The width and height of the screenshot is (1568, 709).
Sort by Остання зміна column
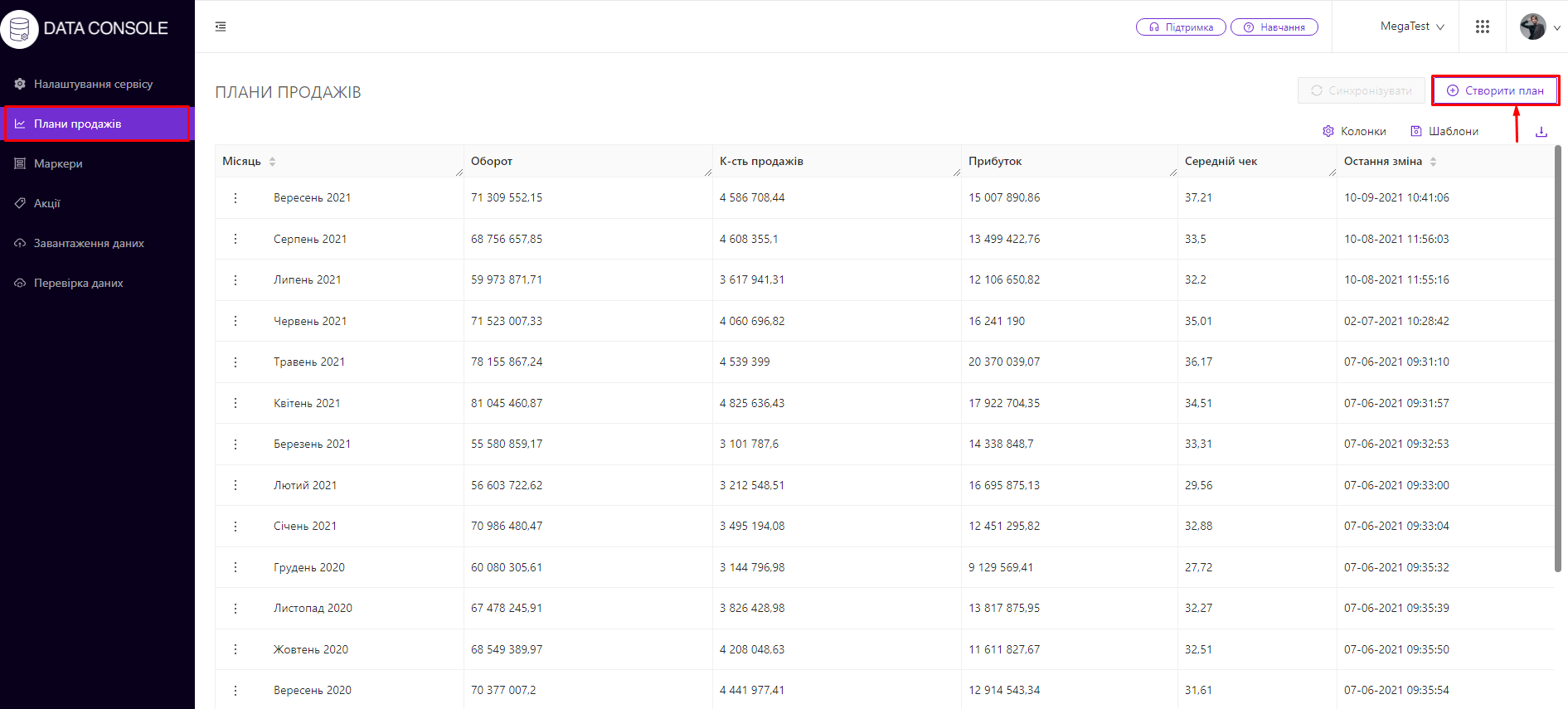tap(1433, 162)
